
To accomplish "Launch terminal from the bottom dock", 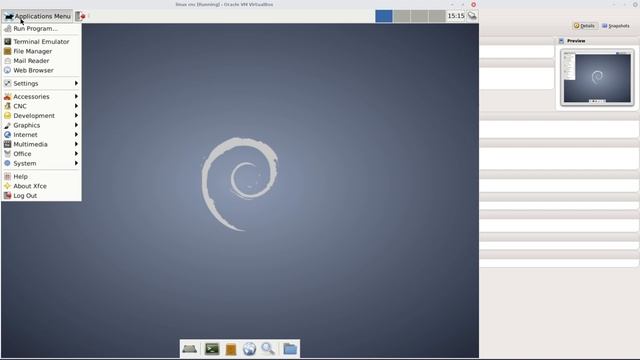I will (x=212, y=349).
